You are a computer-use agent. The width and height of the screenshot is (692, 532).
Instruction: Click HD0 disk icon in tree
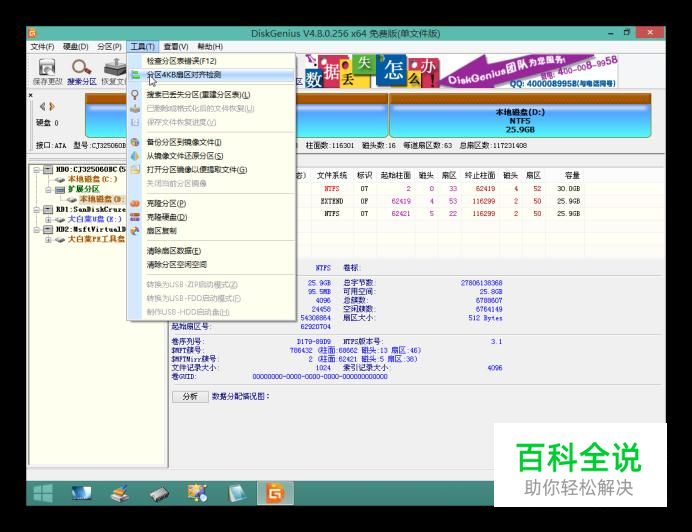point(48,170)
